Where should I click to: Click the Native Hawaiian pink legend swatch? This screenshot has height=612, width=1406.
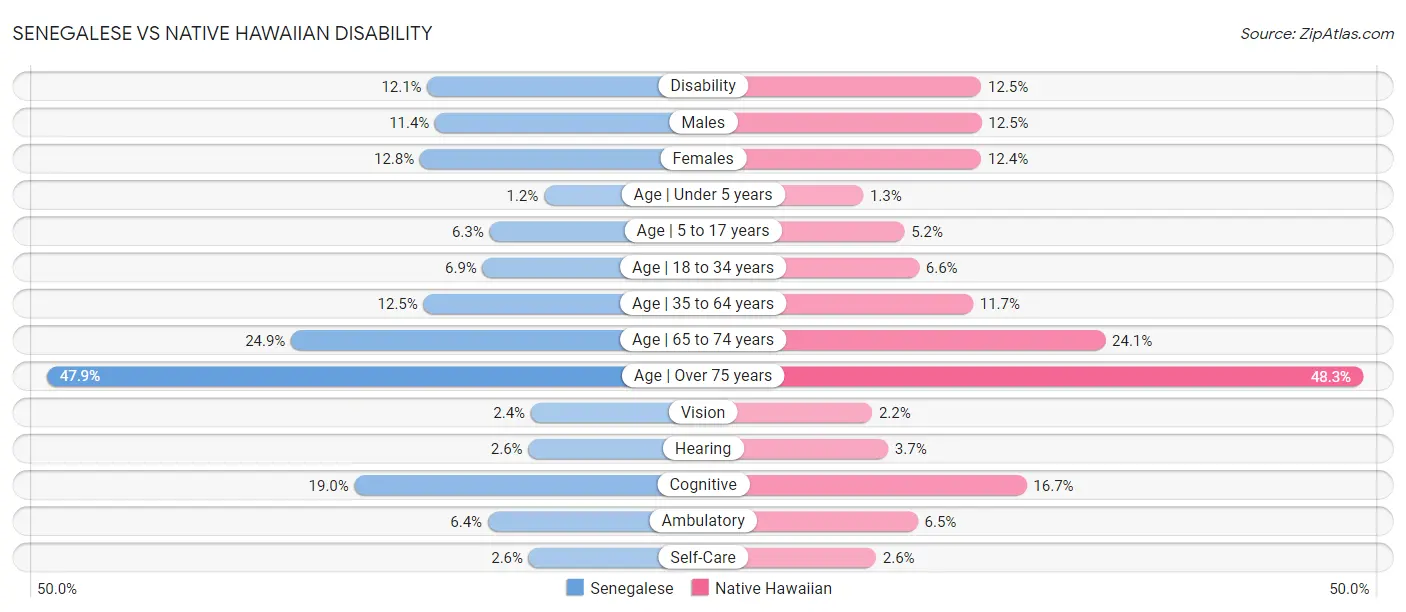[x=700, y=588]
